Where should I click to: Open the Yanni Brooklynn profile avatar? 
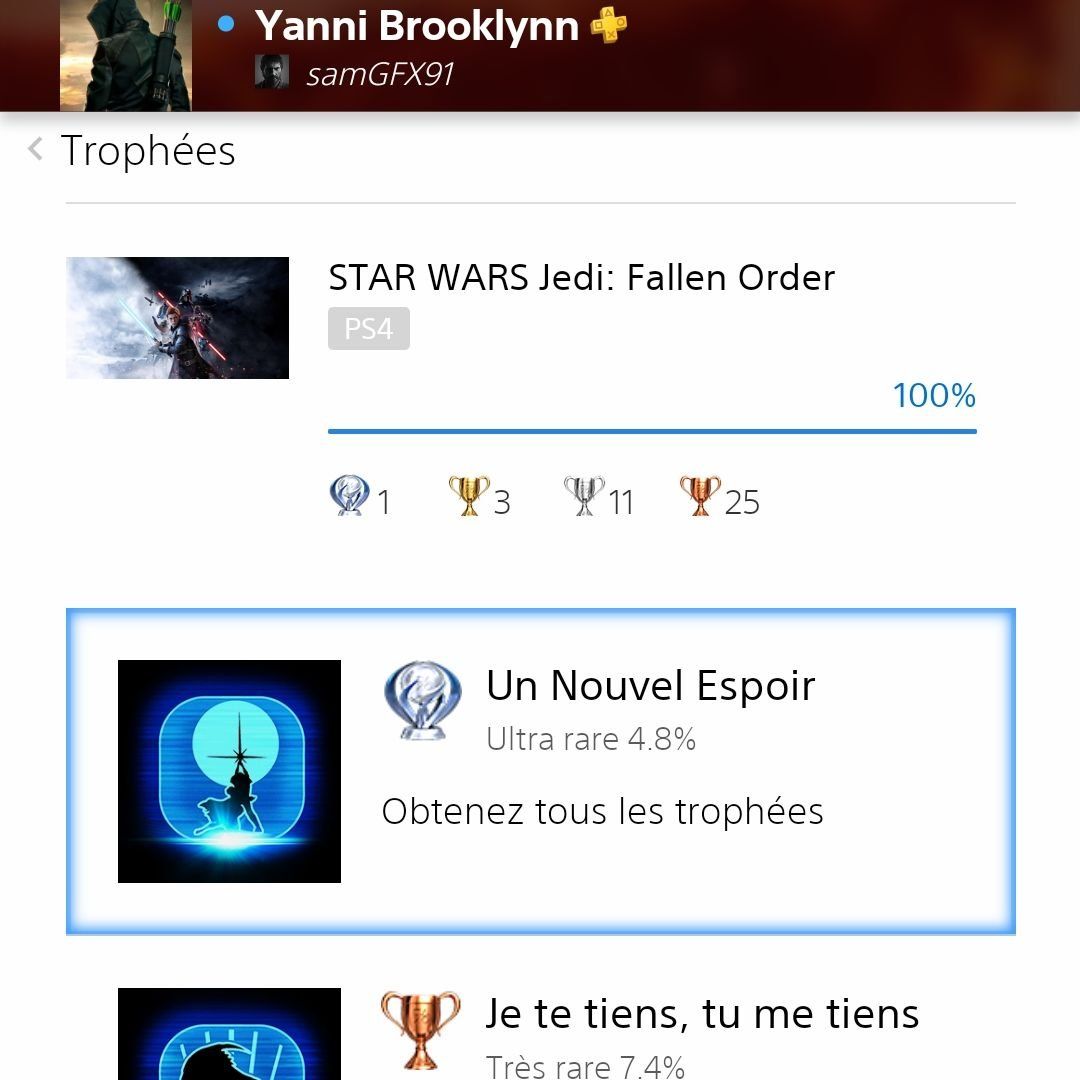[x=125, y=55]
